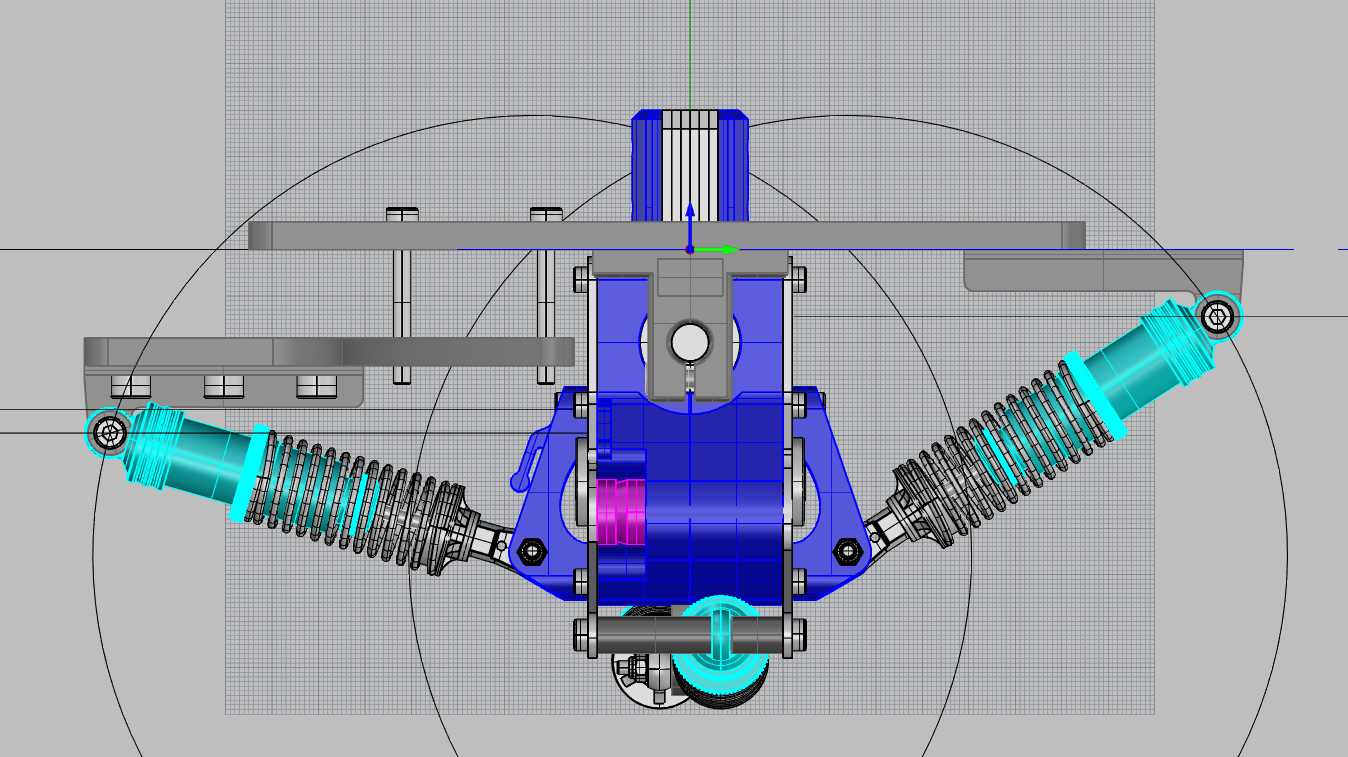Select the cyan wheel at the bottom
The image size is (1348, 757).
(x=720, y=645)
